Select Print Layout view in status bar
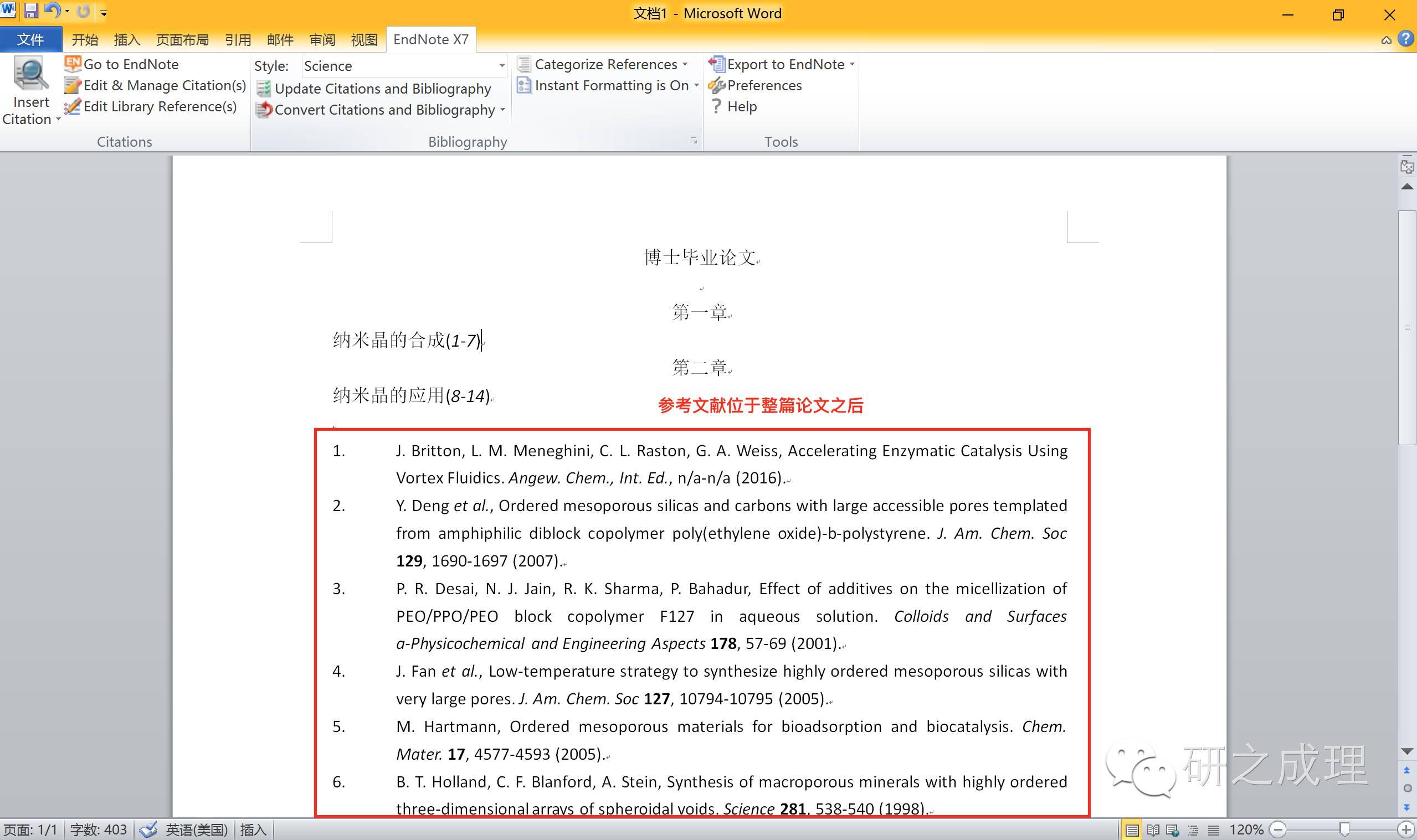Viewport: 1417px width, 840px height. pos(1131,831)
